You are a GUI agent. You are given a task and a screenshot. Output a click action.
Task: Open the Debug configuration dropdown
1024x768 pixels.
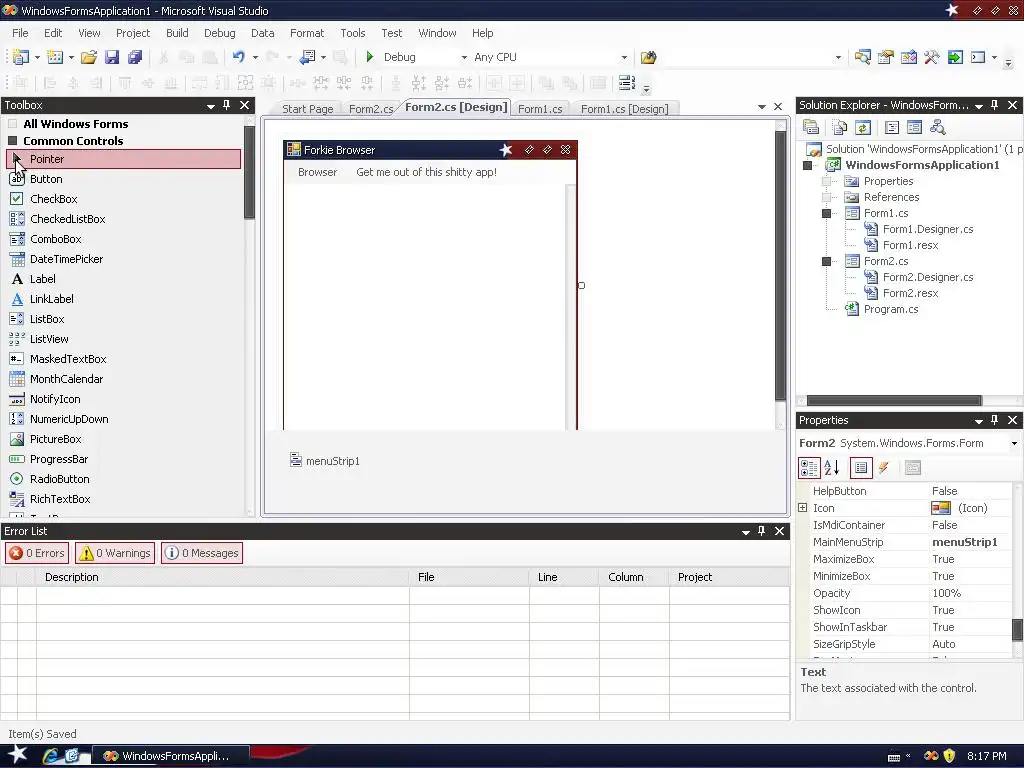(x=464, y=57)
